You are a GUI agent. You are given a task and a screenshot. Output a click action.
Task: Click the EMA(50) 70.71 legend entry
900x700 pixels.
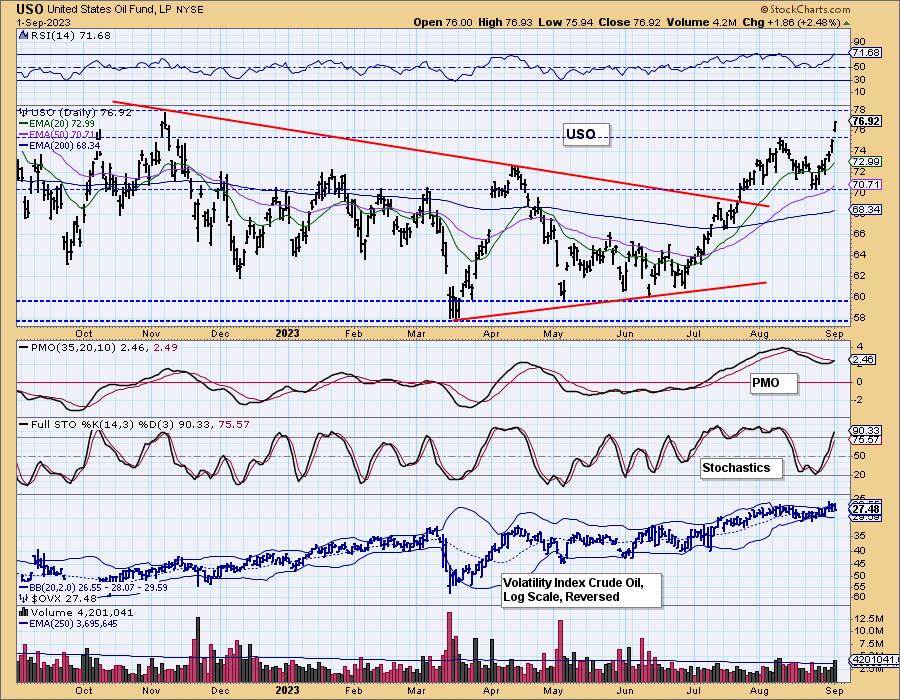(x=57, y=134)
